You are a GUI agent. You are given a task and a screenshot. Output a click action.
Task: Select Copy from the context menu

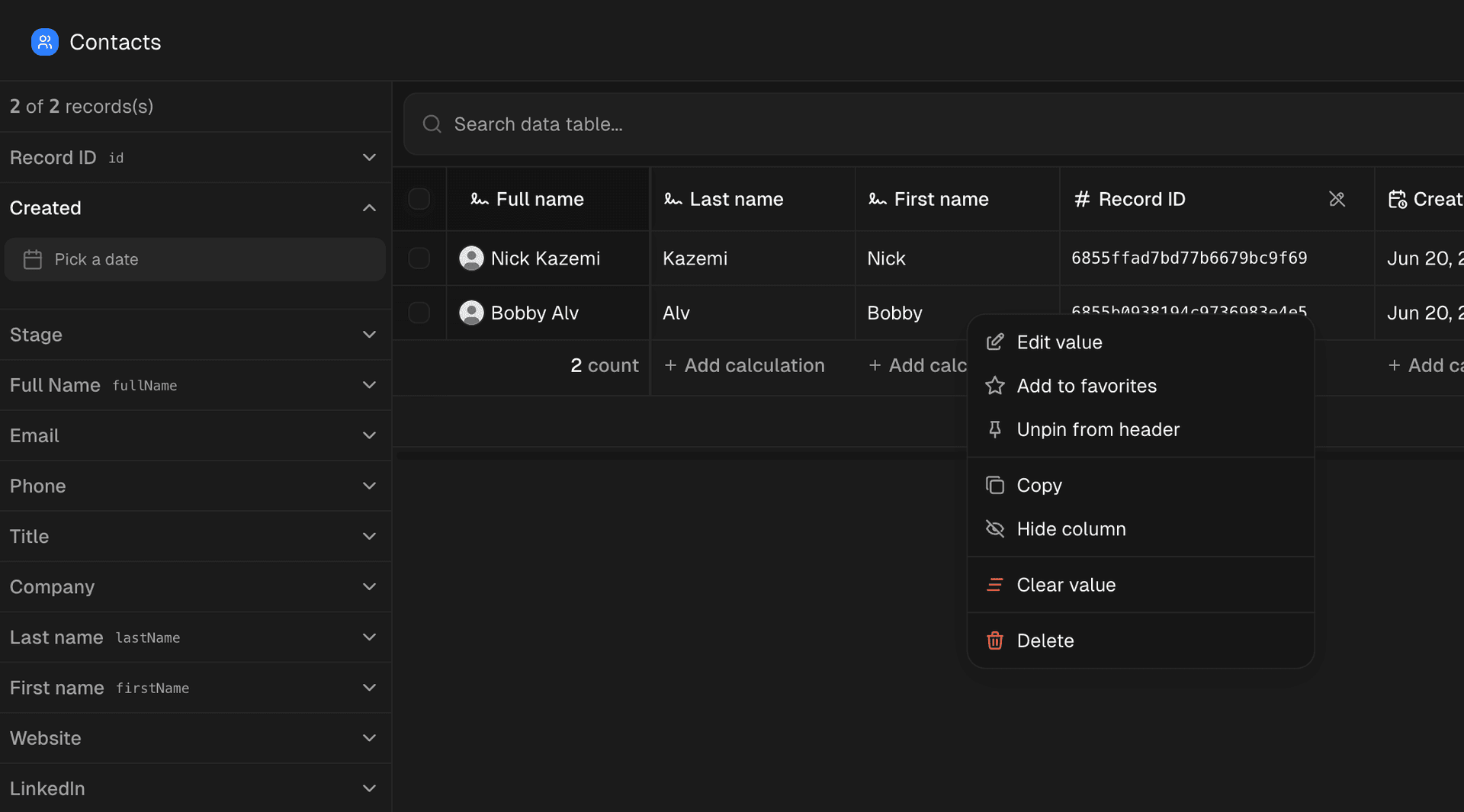(x=1039, y=485)
